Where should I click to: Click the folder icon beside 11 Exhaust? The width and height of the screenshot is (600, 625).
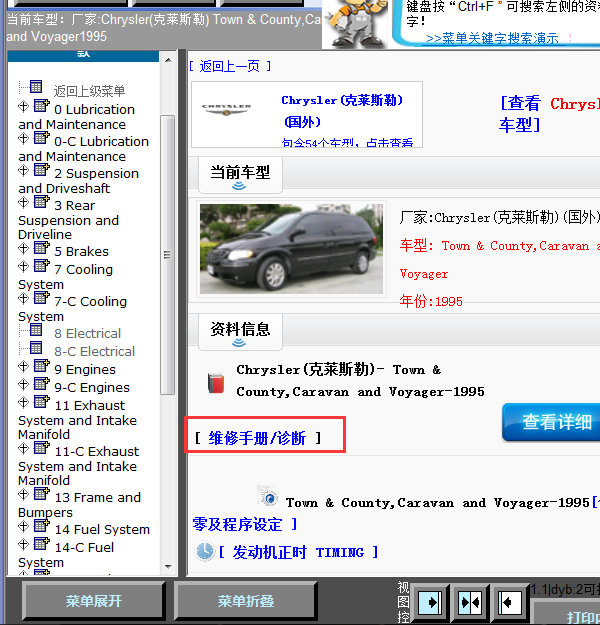tap(41, 402)
